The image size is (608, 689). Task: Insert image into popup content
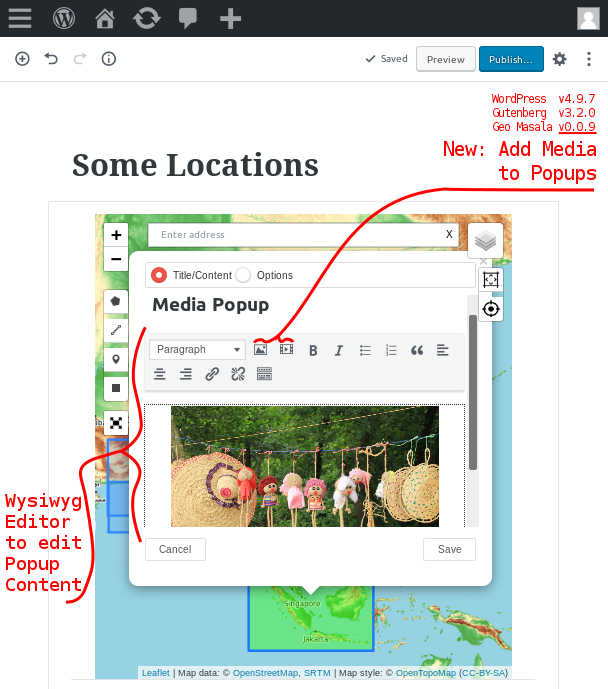pyautogui.click(x=260, y=350)
